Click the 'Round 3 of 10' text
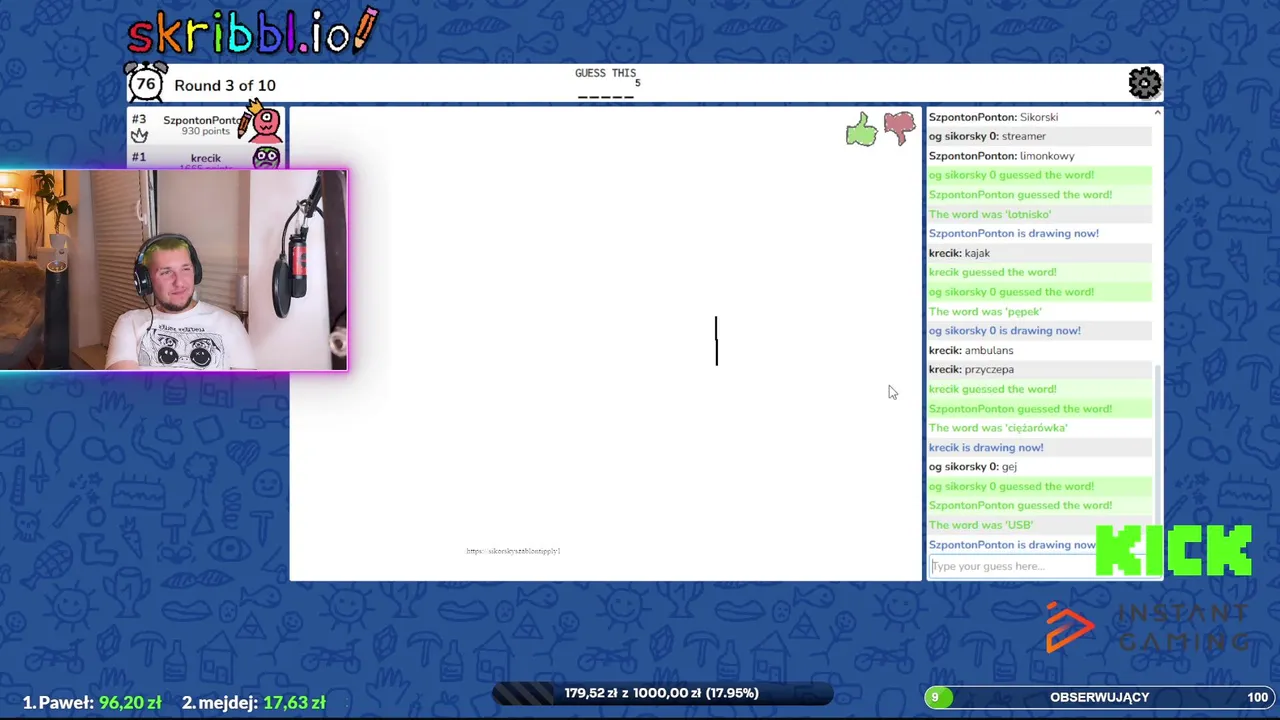The image size is (1280, 720). 225,85
